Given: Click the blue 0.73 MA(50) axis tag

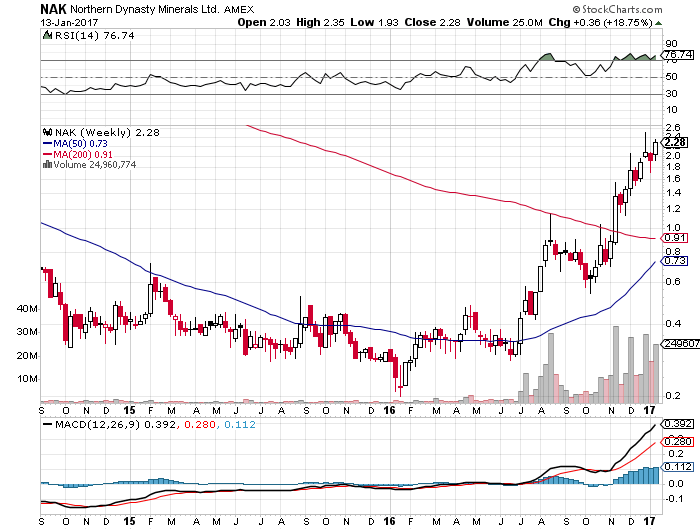Looking at the screenshot, I should tap(675, 261).
